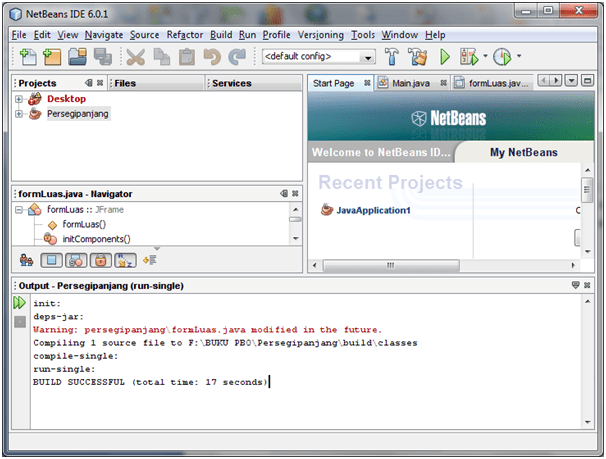Screen dimensions: 606x459
Task: Click the Open Project folder icon
Action: [x=79, y=57]
